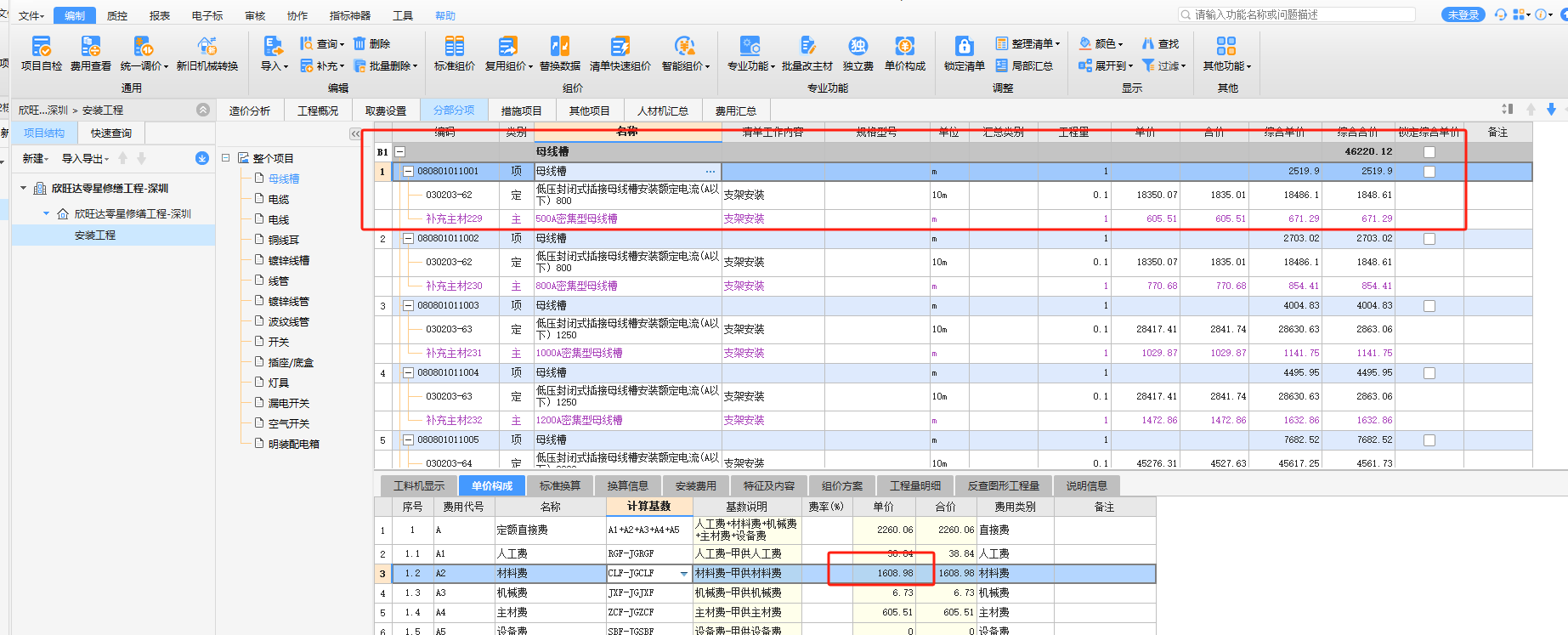
Task: Open the 人材机汇总 tab
Action: coord(663,111)
